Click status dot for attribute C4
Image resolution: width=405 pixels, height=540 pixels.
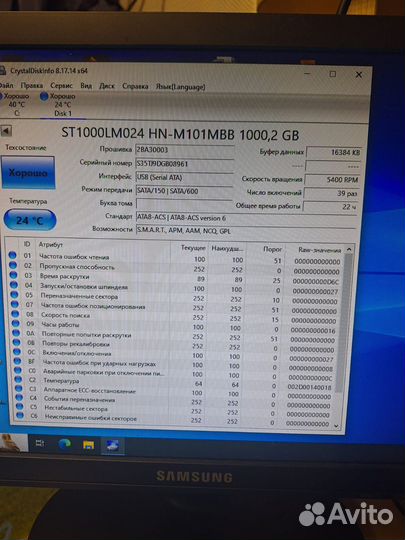pos(19,397)
